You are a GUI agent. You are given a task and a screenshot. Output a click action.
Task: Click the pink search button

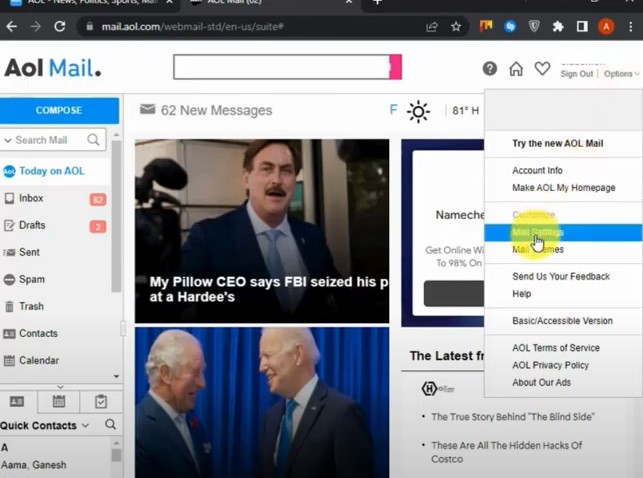395,67
